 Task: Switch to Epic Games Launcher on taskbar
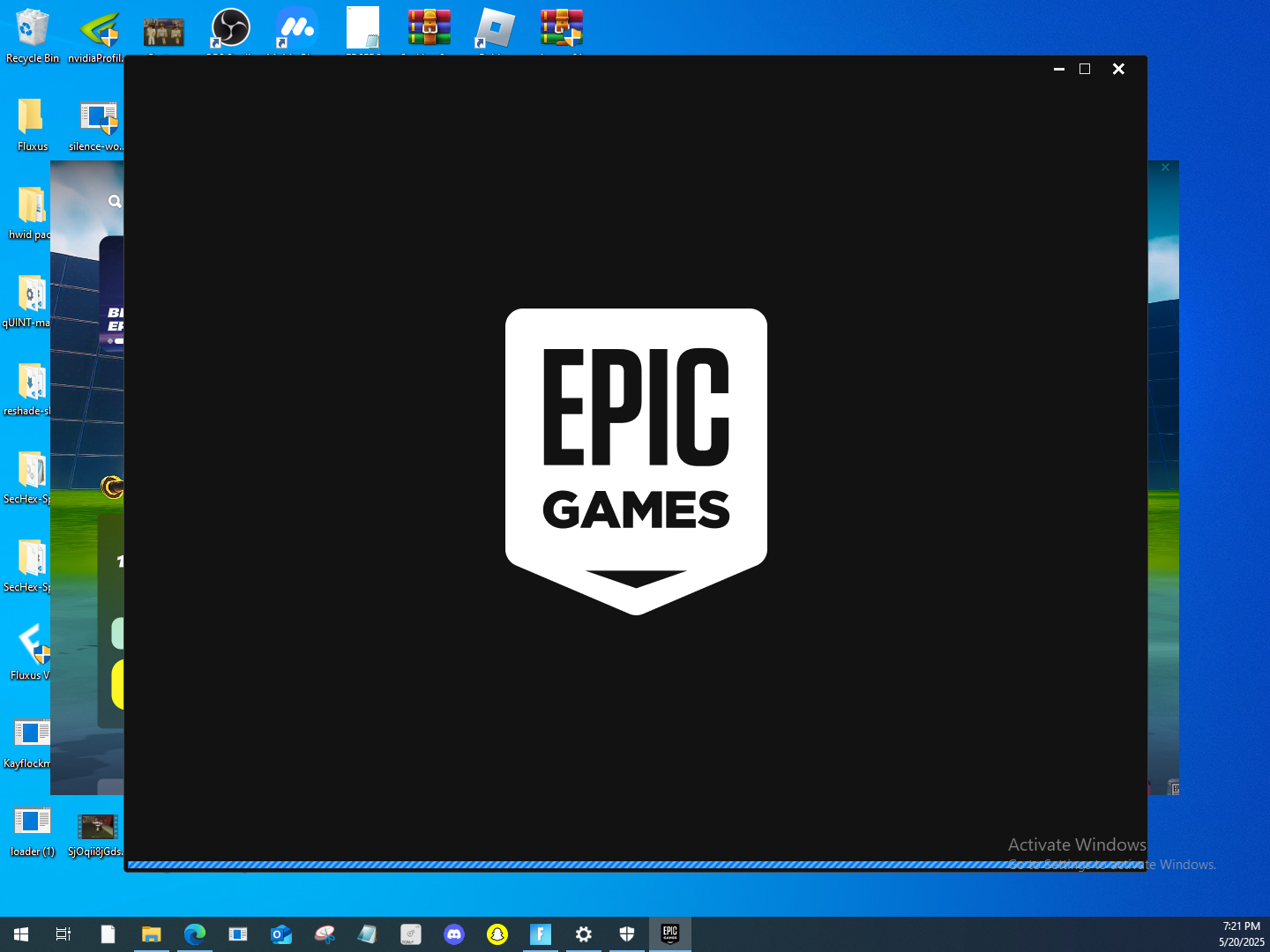pos(670,934)
